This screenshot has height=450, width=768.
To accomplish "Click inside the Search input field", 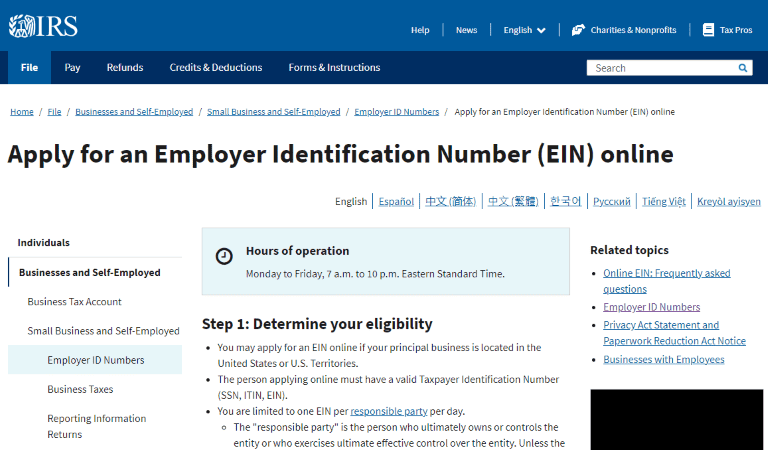I will [x=660, y=68].
